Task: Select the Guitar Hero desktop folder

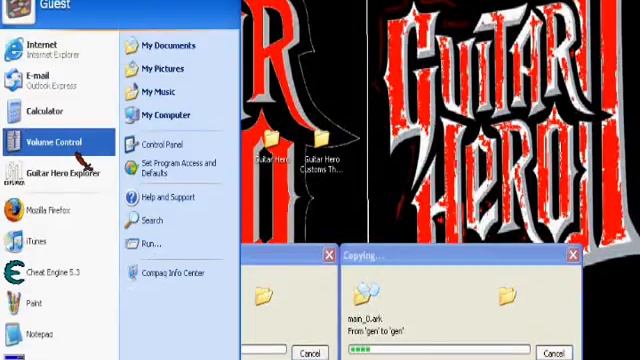Action: [271, 139]
